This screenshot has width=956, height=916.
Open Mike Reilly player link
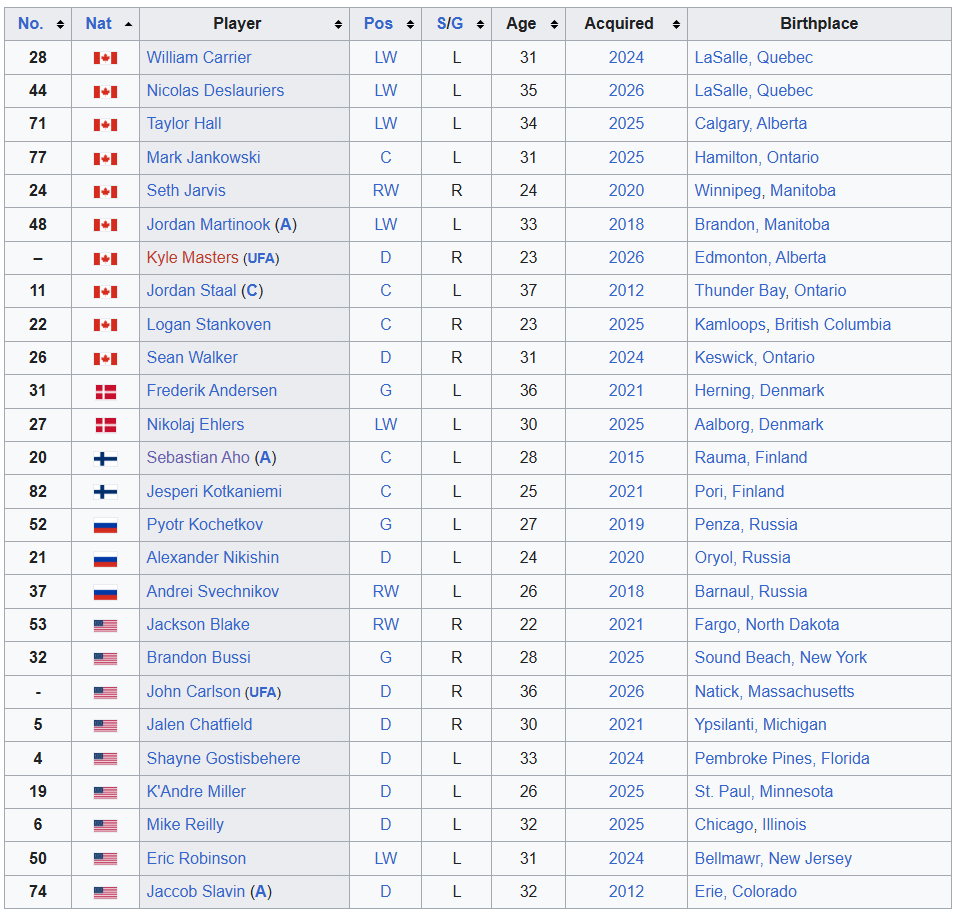(x=185, y=825)
